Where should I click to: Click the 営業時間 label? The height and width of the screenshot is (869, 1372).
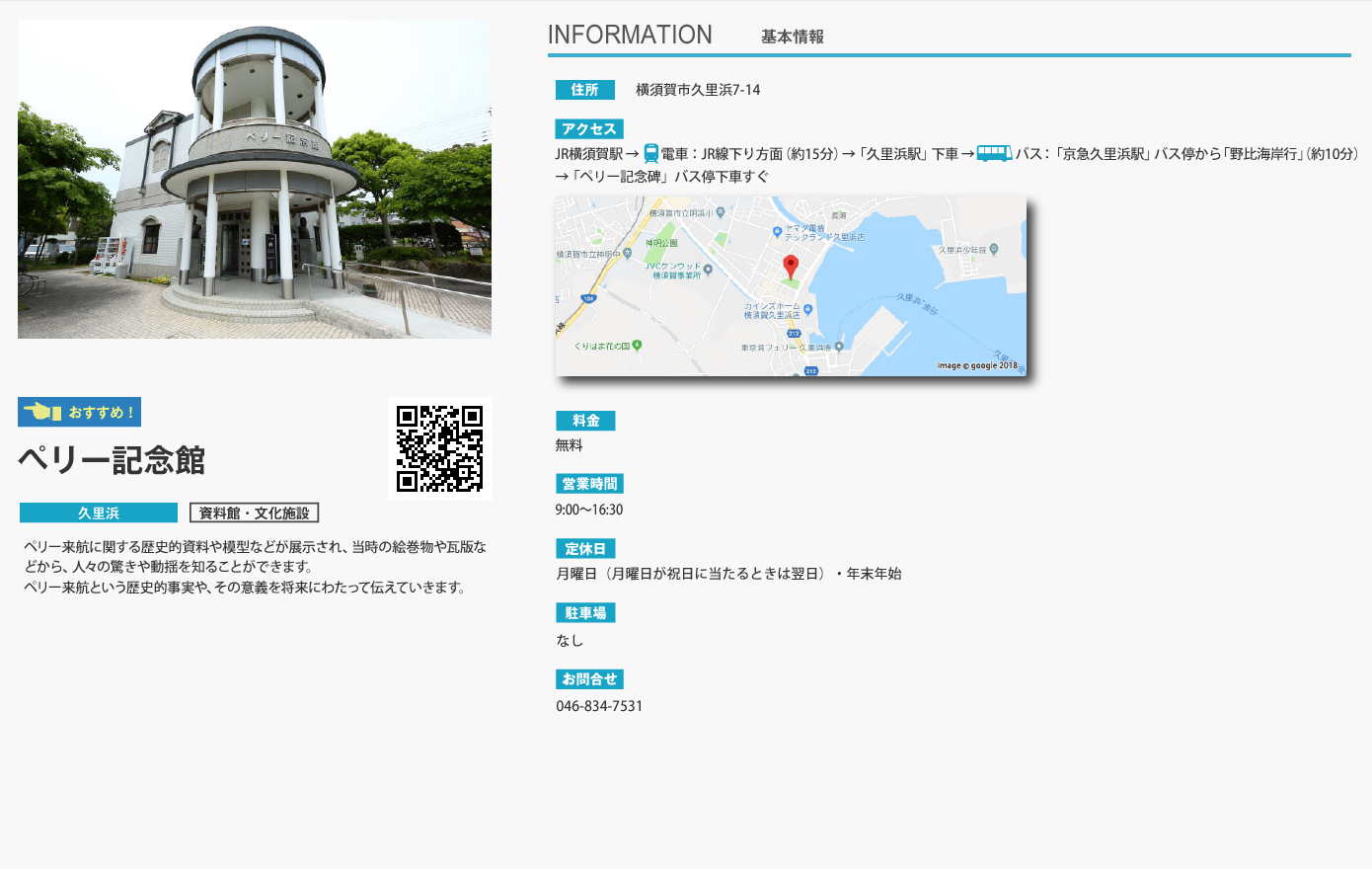[x=589, y=484]
